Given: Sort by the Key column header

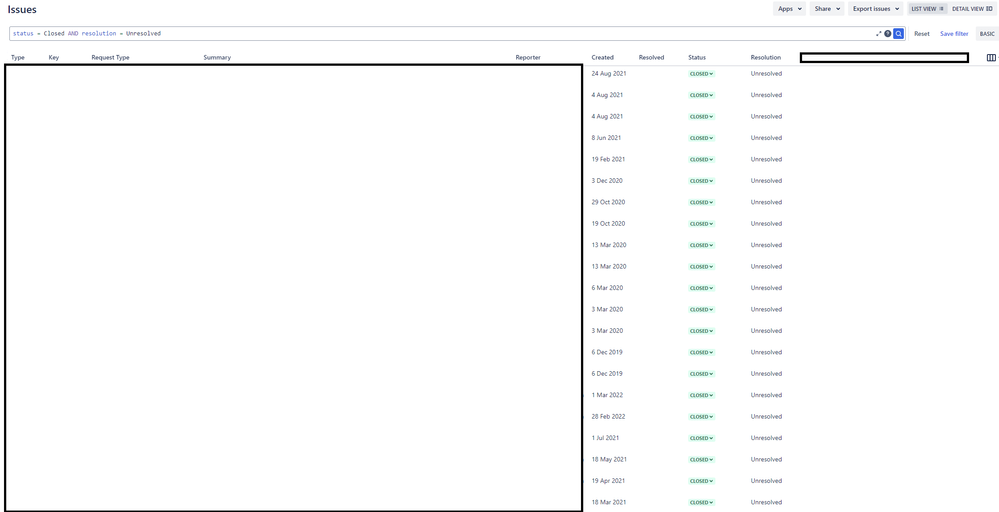Looking at the screenshot, I should [x=54, y=57].
